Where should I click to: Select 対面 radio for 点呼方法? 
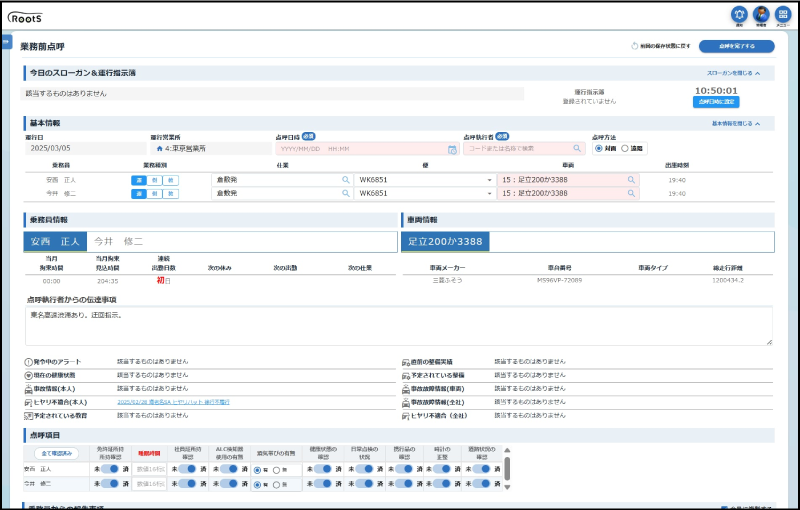click(x=599, y=148)
